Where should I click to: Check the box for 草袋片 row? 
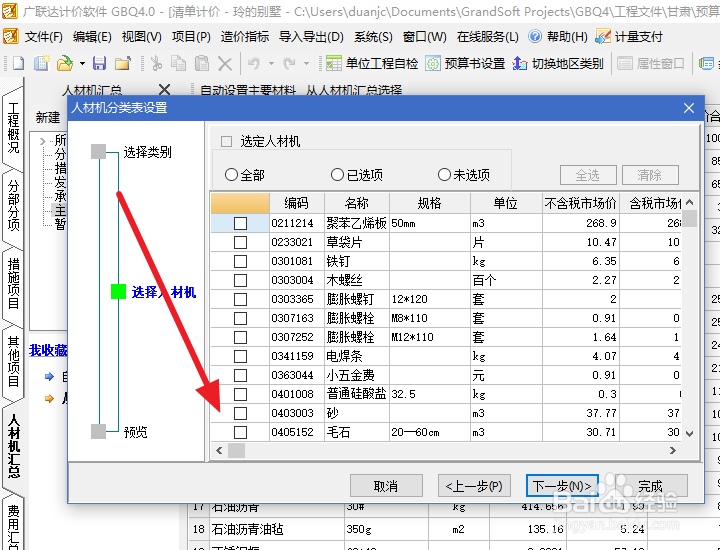click(240, 242)
